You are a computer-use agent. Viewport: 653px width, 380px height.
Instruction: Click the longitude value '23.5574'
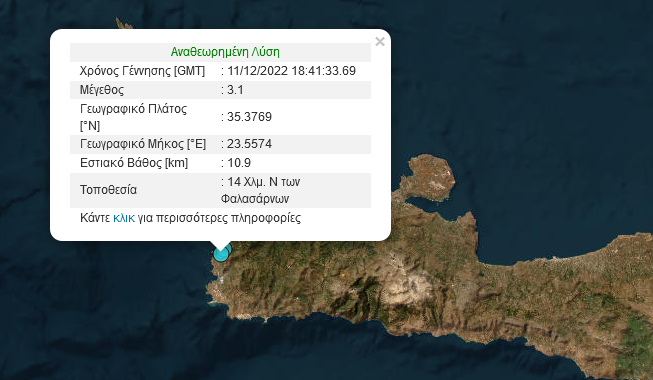(249, 144)
